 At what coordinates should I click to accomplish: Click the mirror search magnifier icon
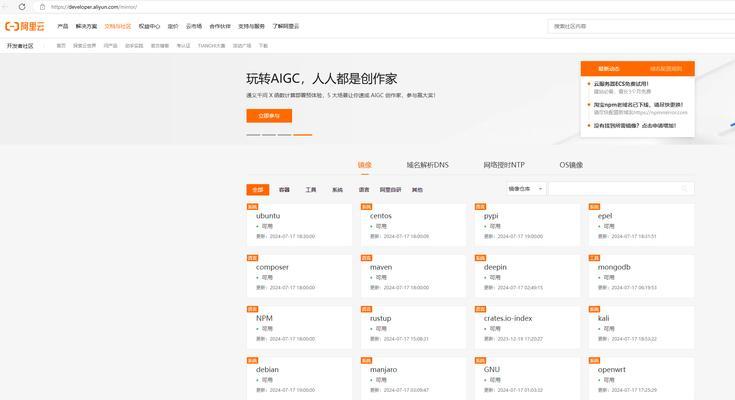[x=684, y=189]
